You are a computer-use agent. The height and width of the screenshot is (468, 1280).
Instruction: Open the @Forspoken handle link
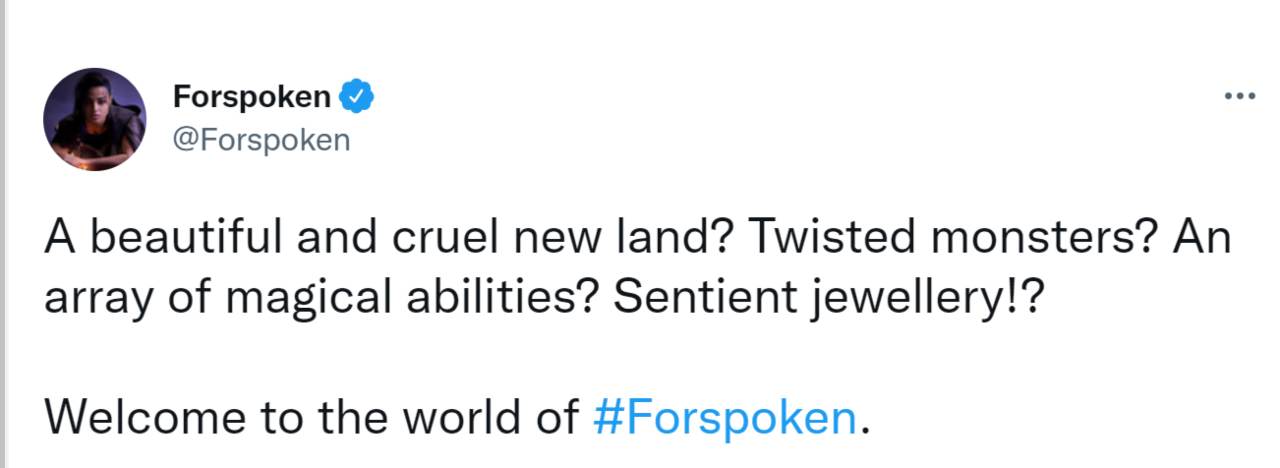262,139
